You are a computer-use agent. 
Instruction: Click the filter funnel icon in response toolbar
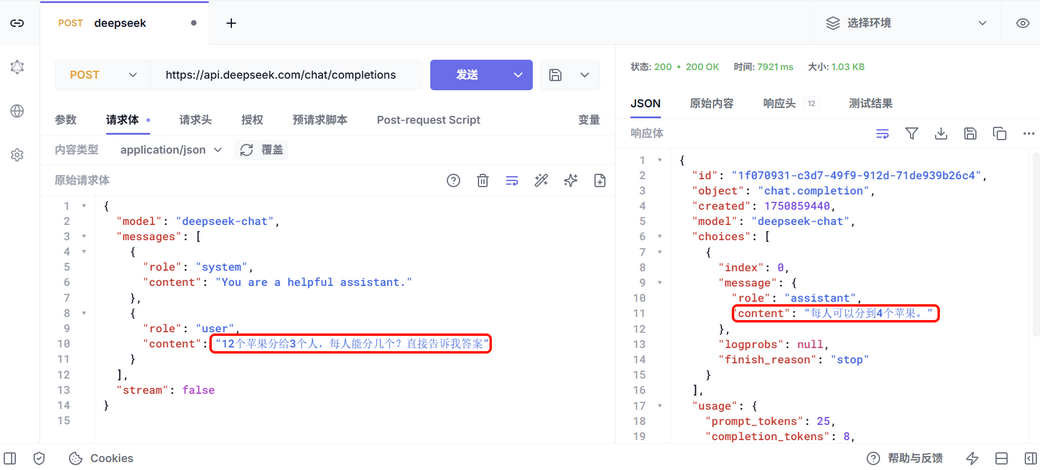(x=911, y=134)
